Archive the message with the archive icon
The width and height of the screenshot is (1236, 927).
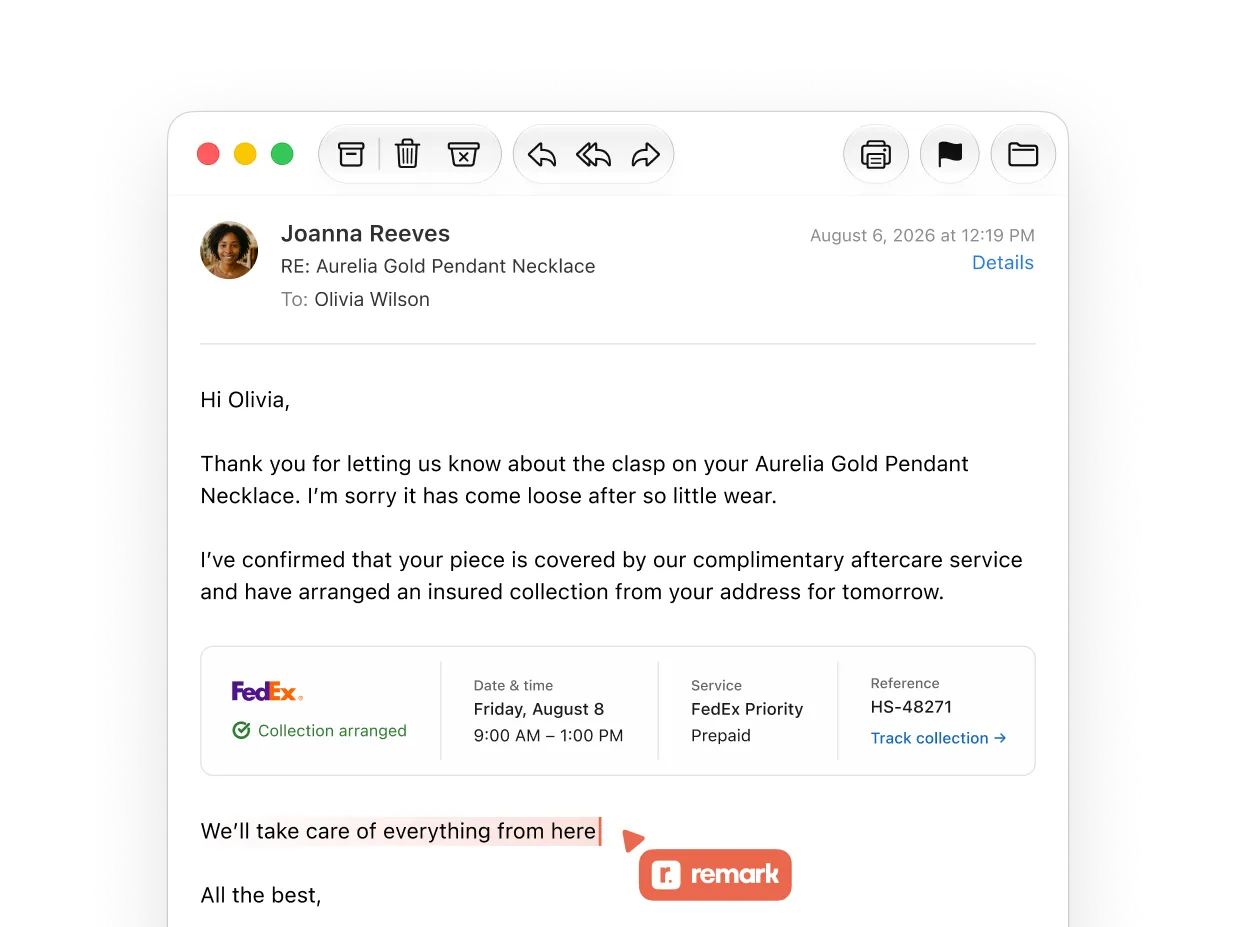pyautogui.click(x=351, y=154)
